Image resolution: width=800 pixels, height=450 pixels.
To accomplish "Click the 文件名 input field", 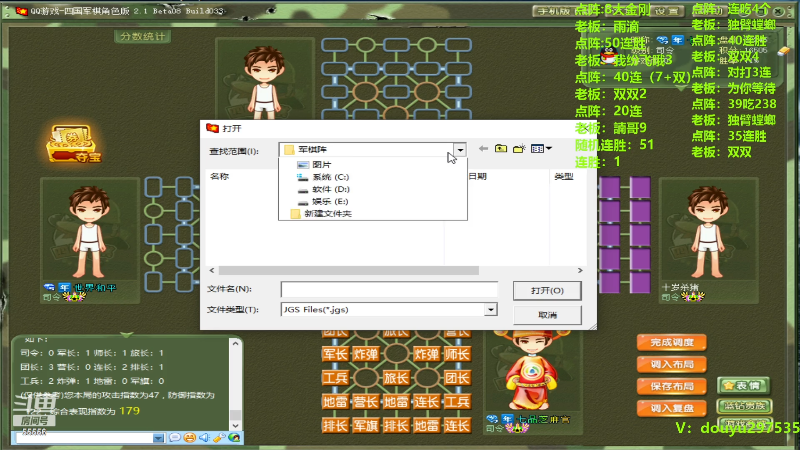I will tap(389, 289).
